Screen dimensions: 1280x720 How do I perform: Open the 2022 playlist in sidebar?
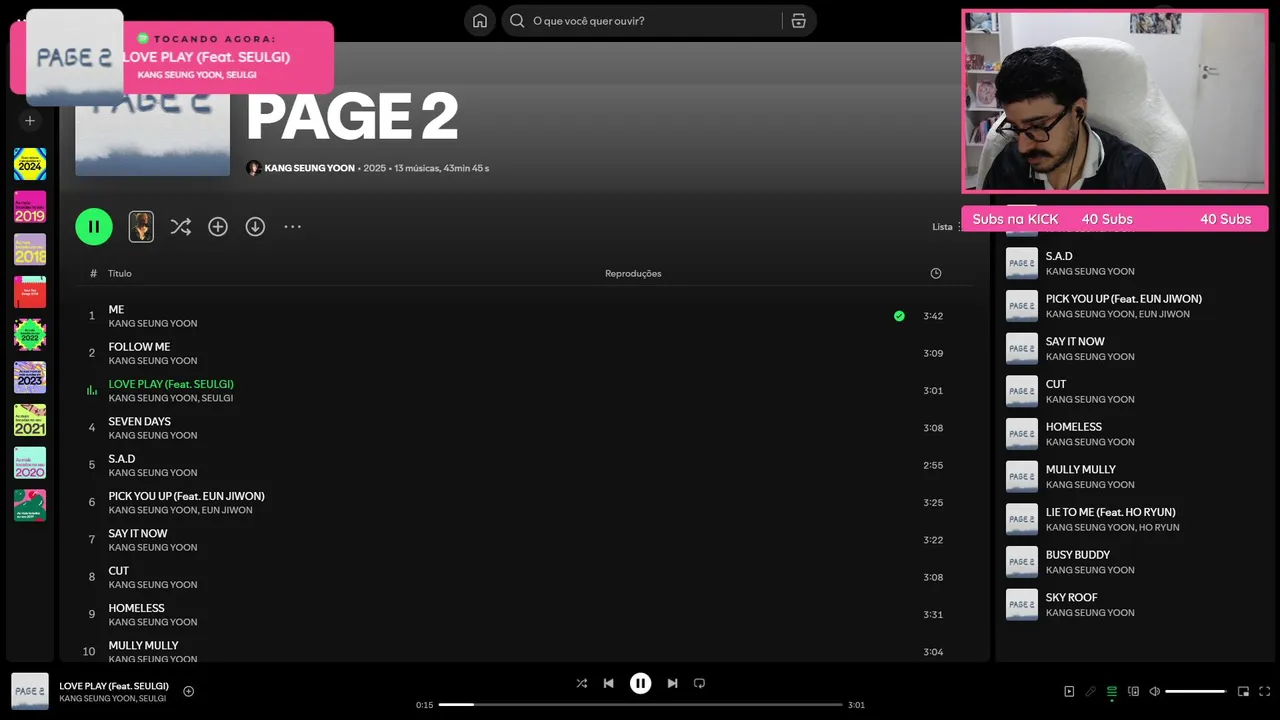tap(30, 335)
